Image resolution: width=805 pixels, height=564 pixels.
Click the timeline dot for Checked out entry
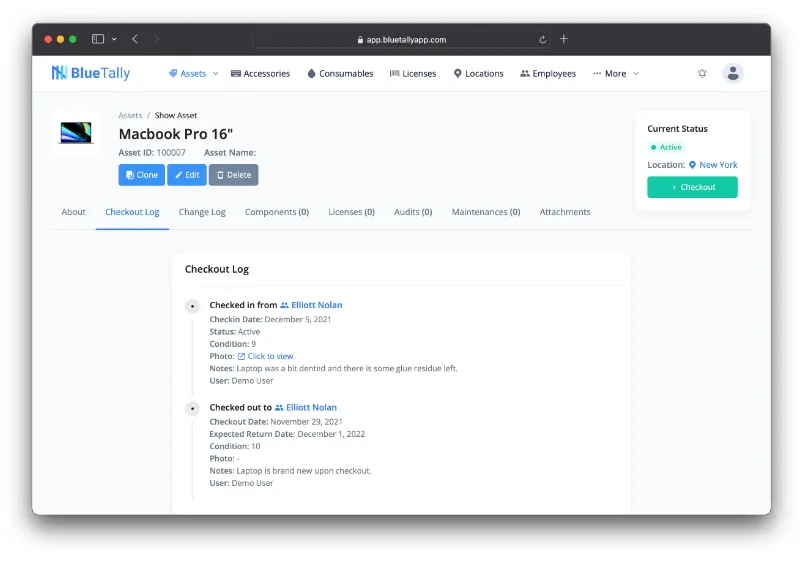(193, 409)
